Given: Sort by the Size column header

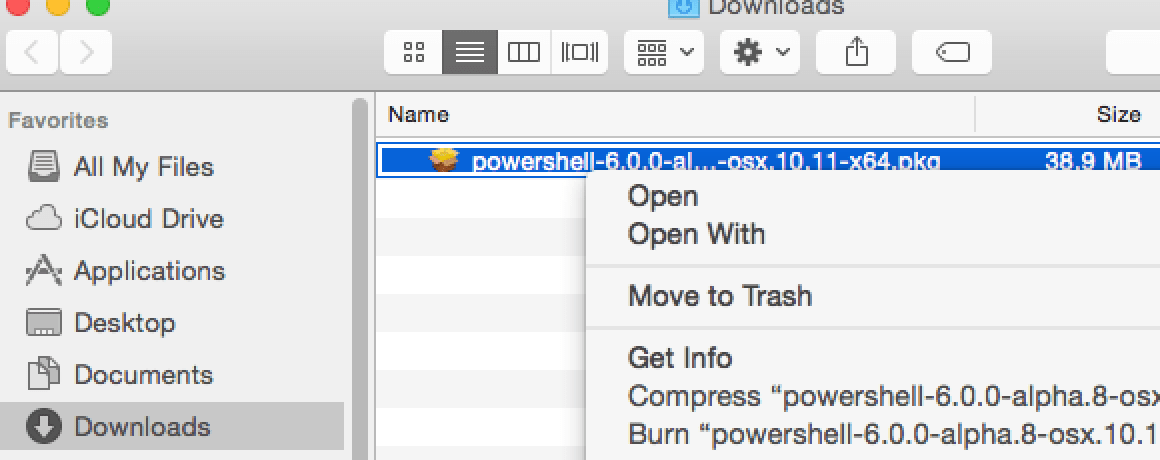Looking at the screenshot, I should pyautogui.click(x=1119, y=115).
